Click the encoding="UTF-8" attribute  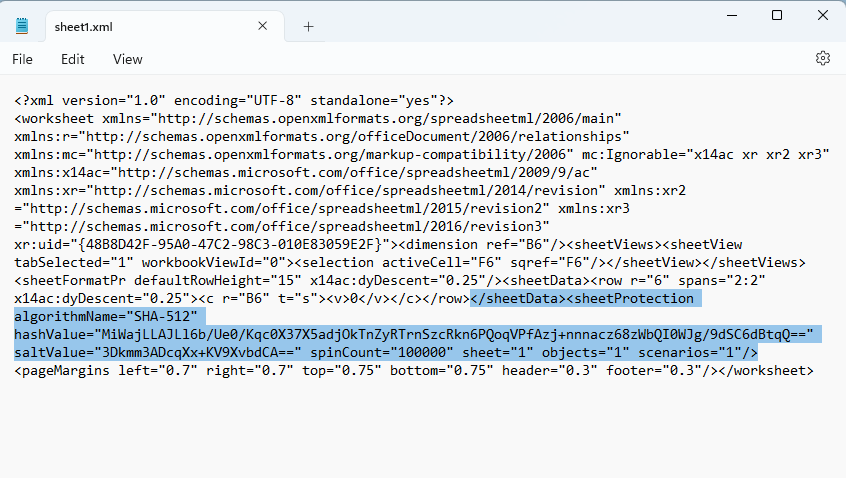[237, 101]
